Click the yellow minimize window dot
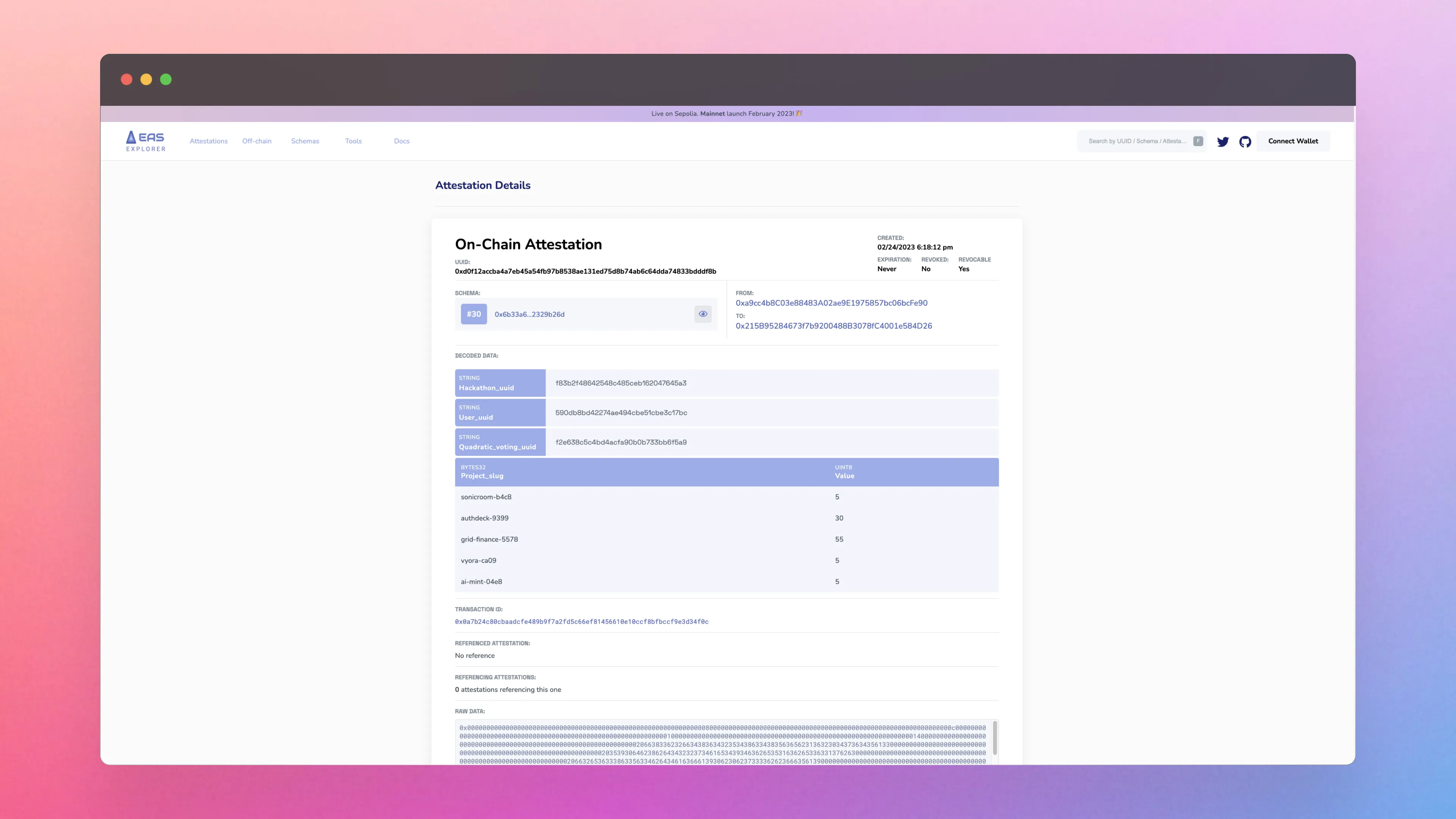 tap(146, 80)
